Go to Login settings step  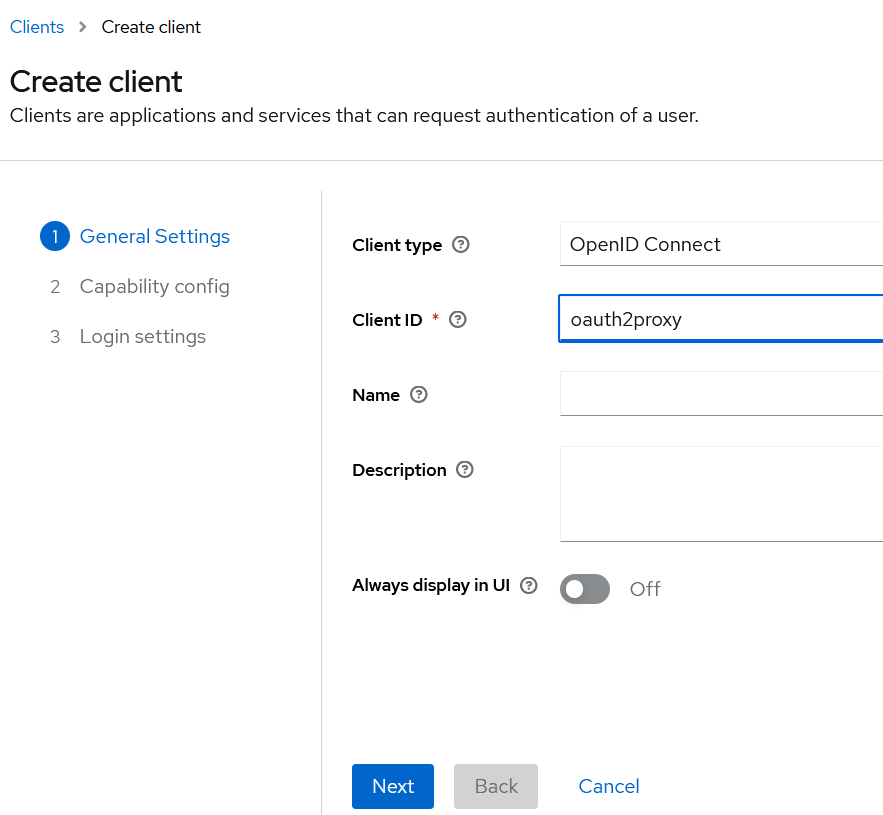(x=143, y=337)
